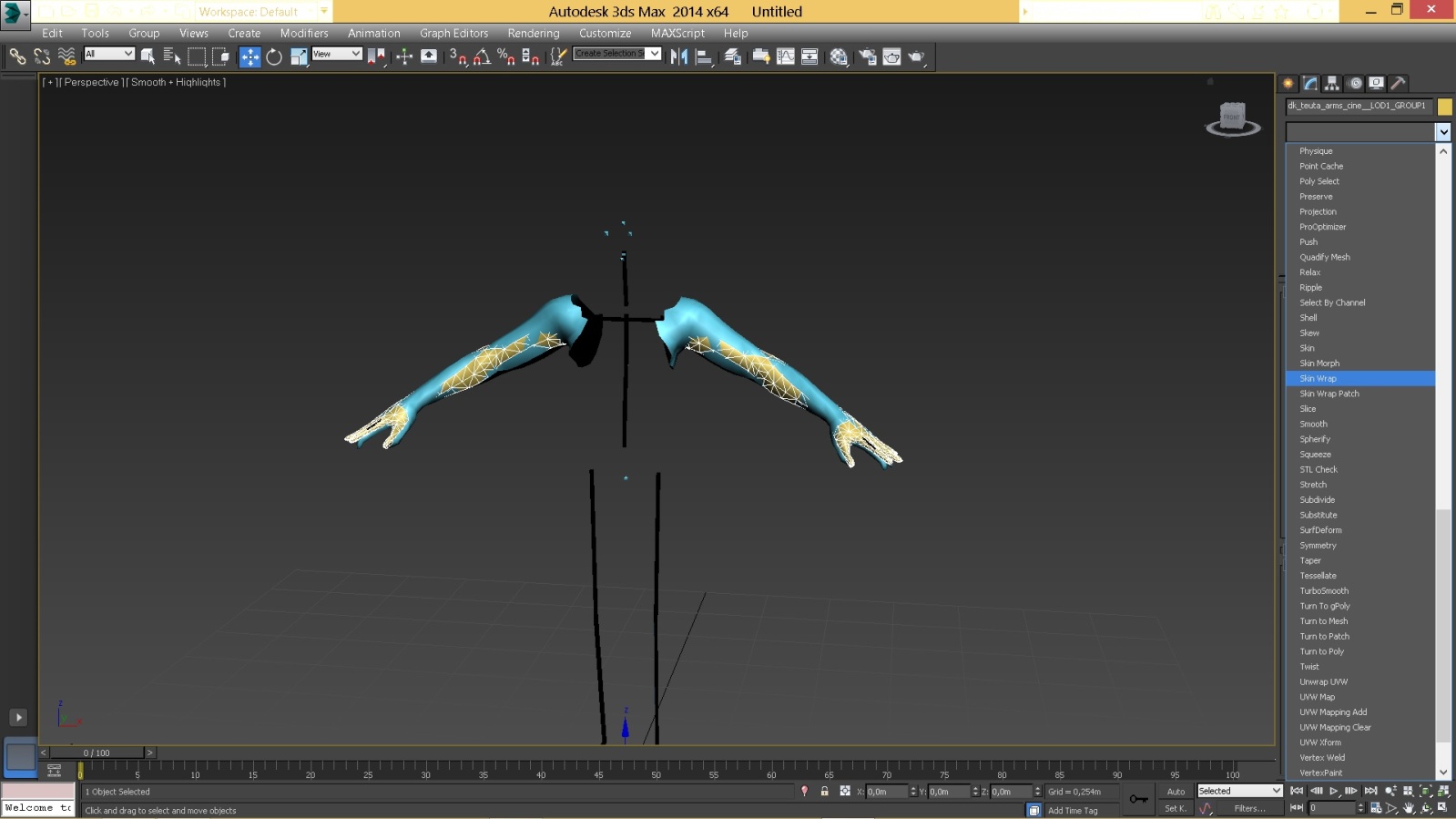Open Edit Named Selection Sets
This screenshot has height=819, width=1456.
point(558,56)
